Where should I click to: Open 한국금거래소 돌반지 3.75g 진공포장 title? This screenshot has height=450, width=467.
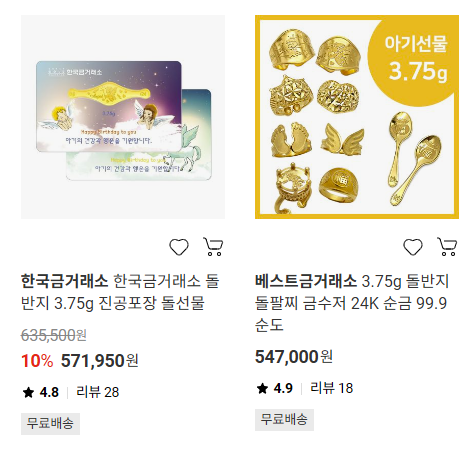pos(120,292)
